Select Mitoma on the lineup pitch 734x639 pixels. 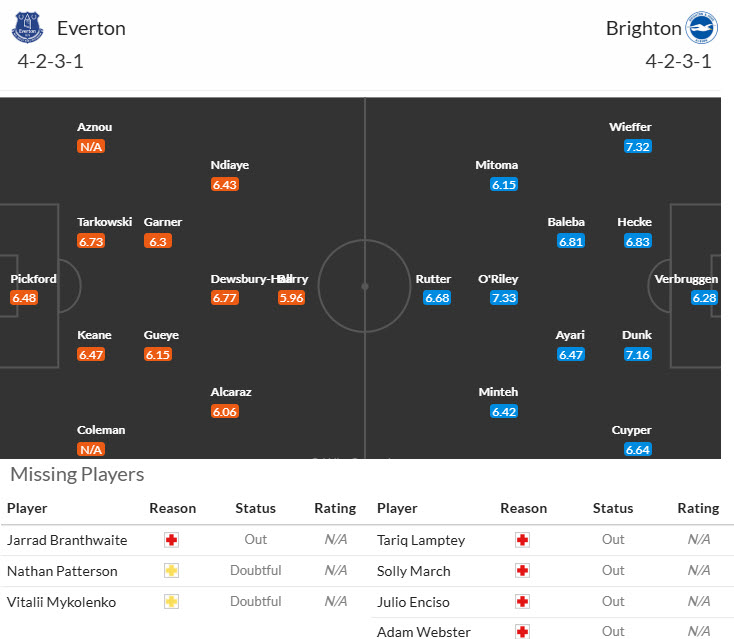(497, 165)
